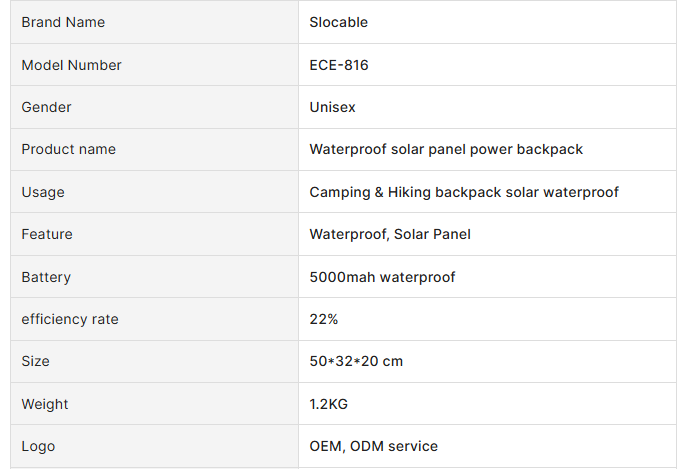This screenshot has height=469, width=681.
Task: Click the OEM, ODM service value
Action: click(x=373, y=446)
